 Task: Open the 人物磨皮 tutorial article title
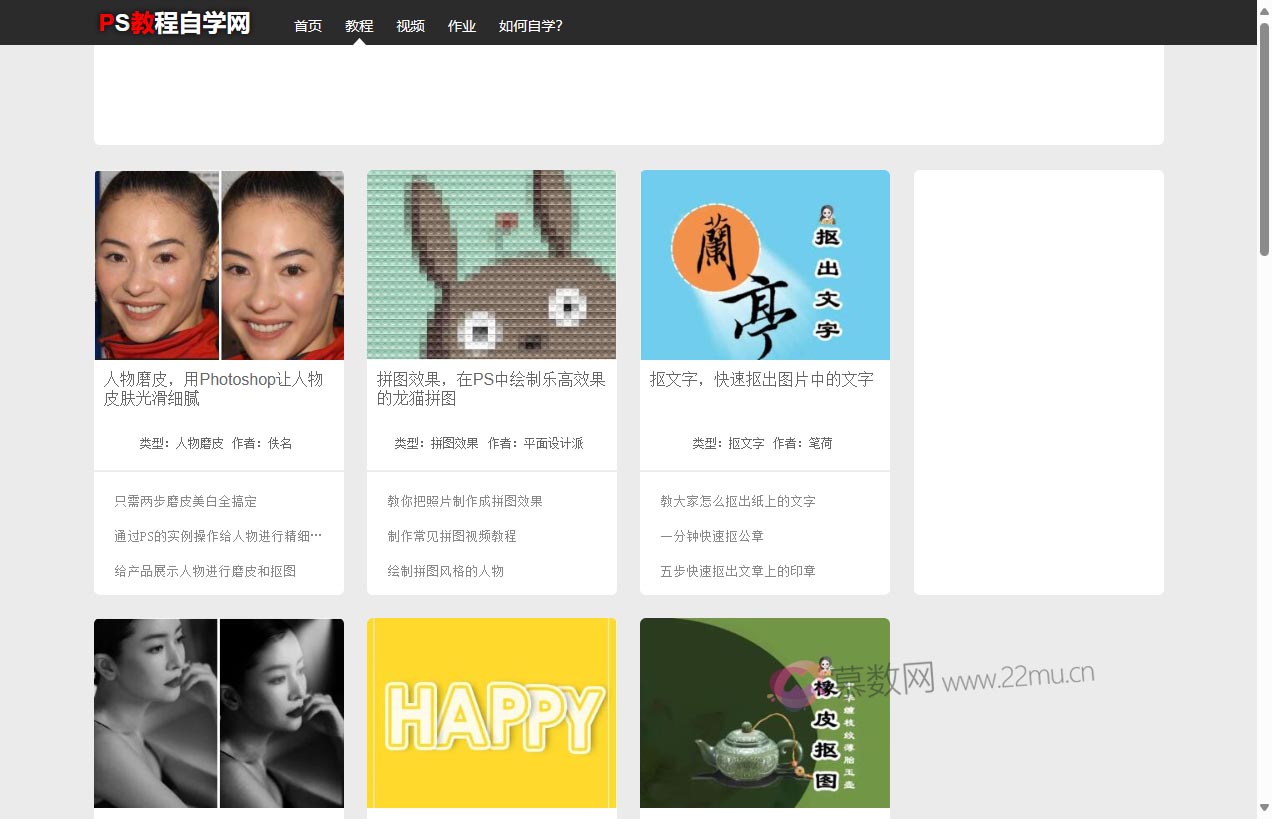(214, 388)
